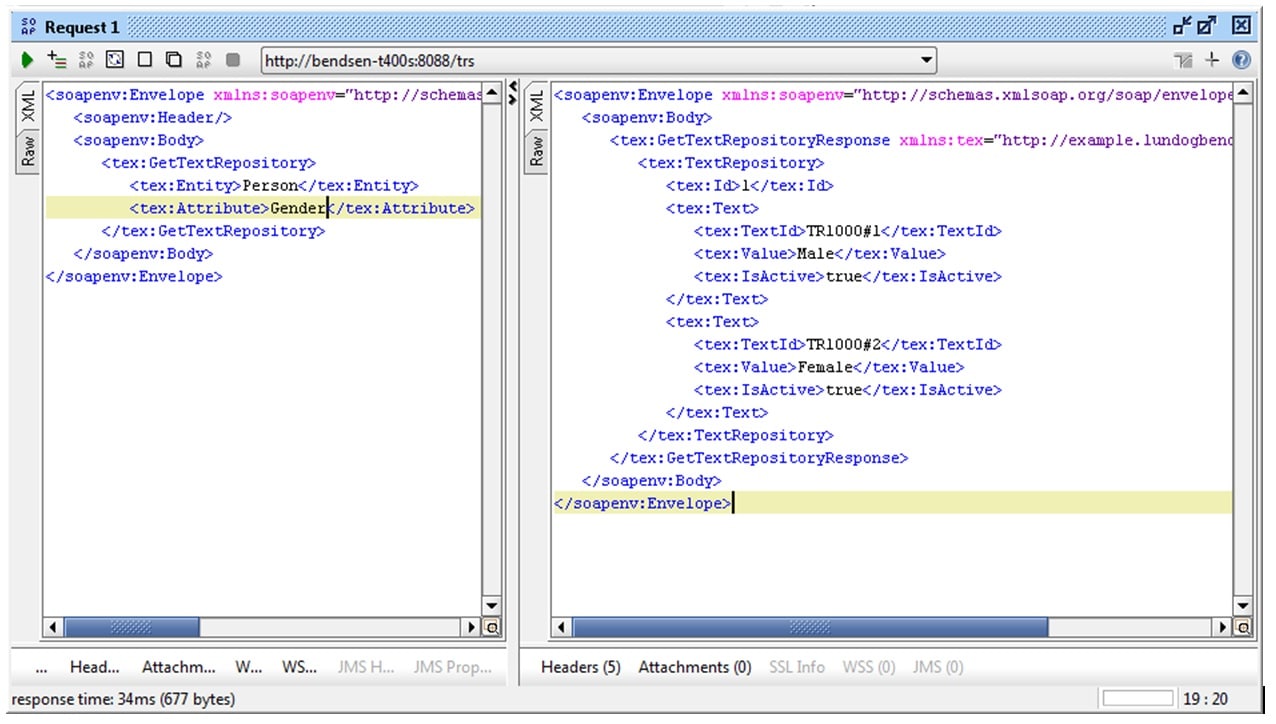1276x724 pixels.
Task: Click the tab-layout icon in the top-right toolbar
Action: (x=1184, y=61)
